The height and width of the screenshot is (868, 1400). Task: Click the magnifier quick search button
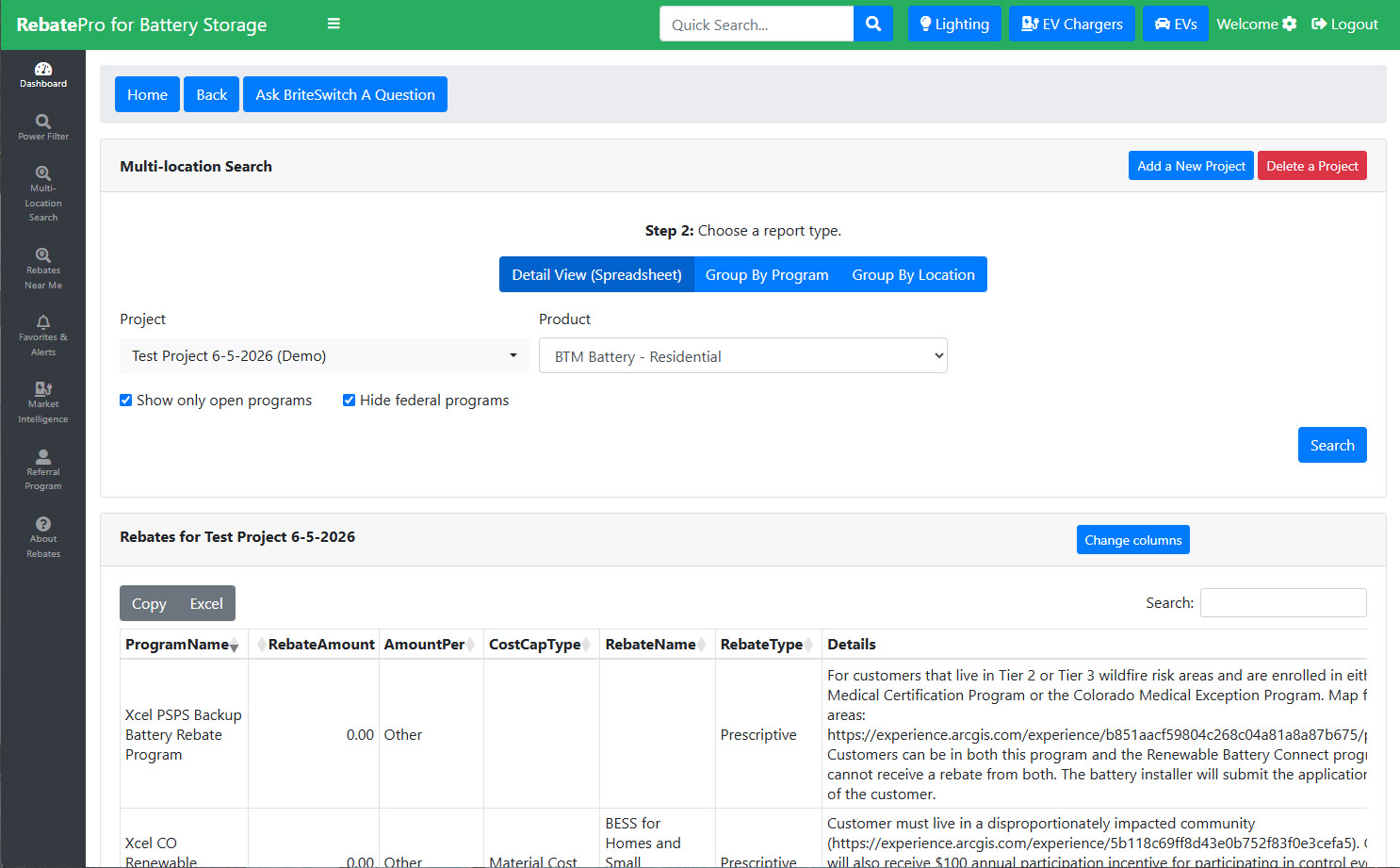click(873, 24)
